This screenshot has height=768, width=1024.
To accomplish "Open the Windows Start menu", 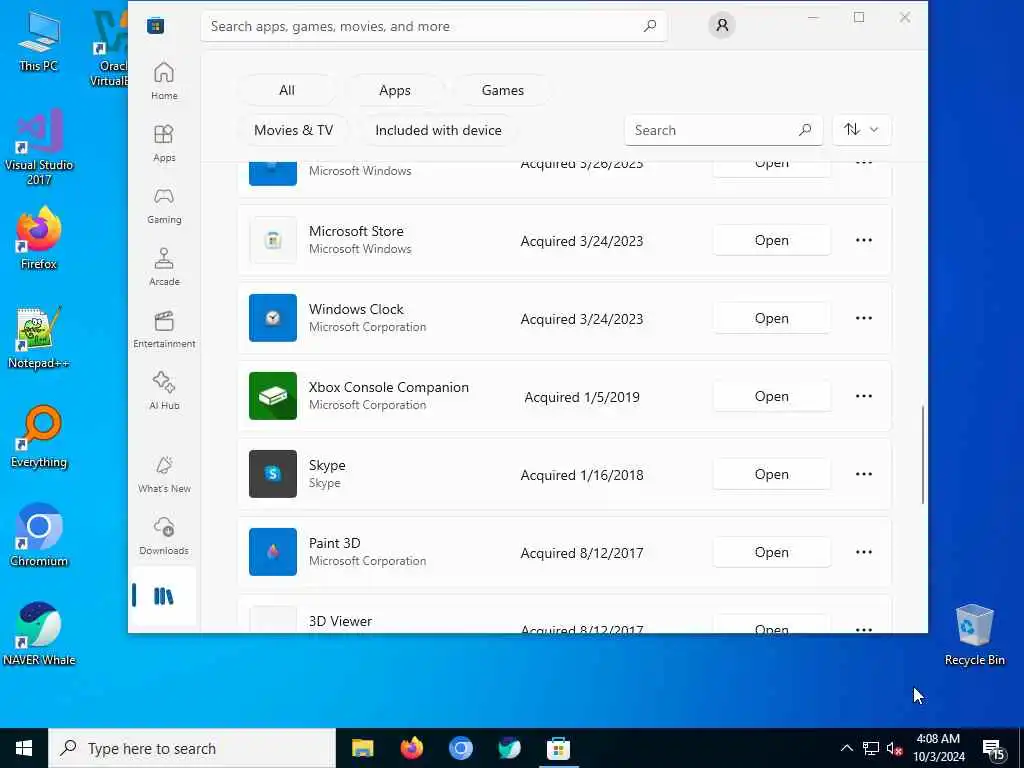I will pos(24,748).
